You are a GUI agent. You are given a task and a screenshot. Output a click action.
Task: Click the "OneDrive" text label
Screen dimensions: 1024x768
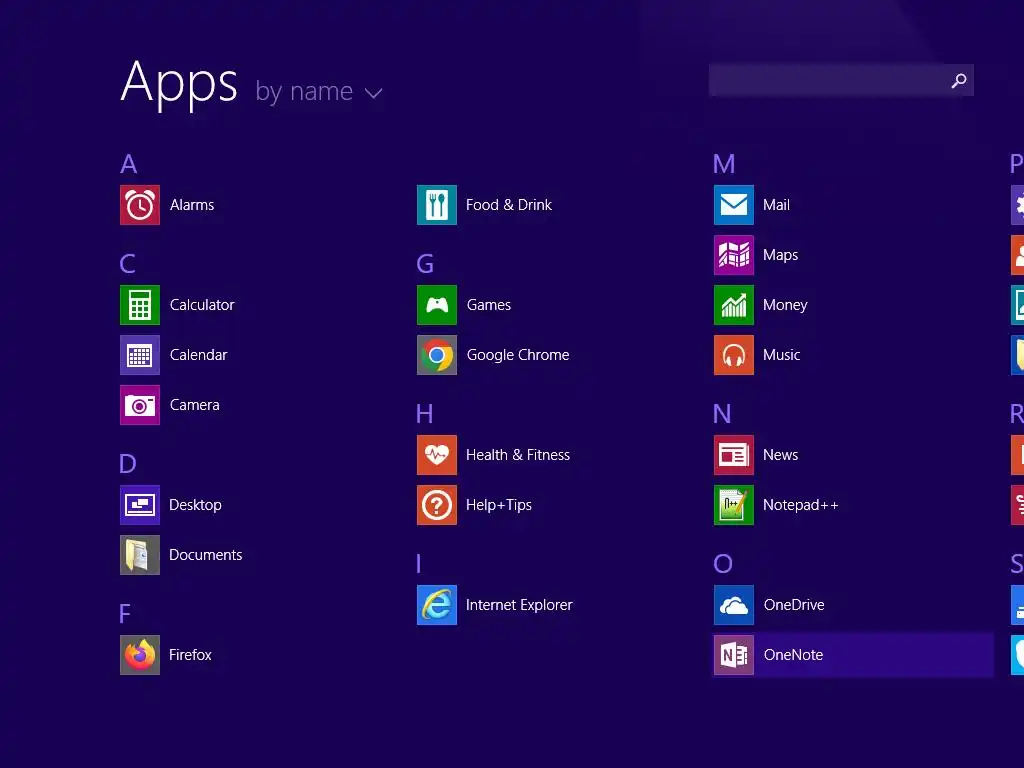tap(794, 605)
